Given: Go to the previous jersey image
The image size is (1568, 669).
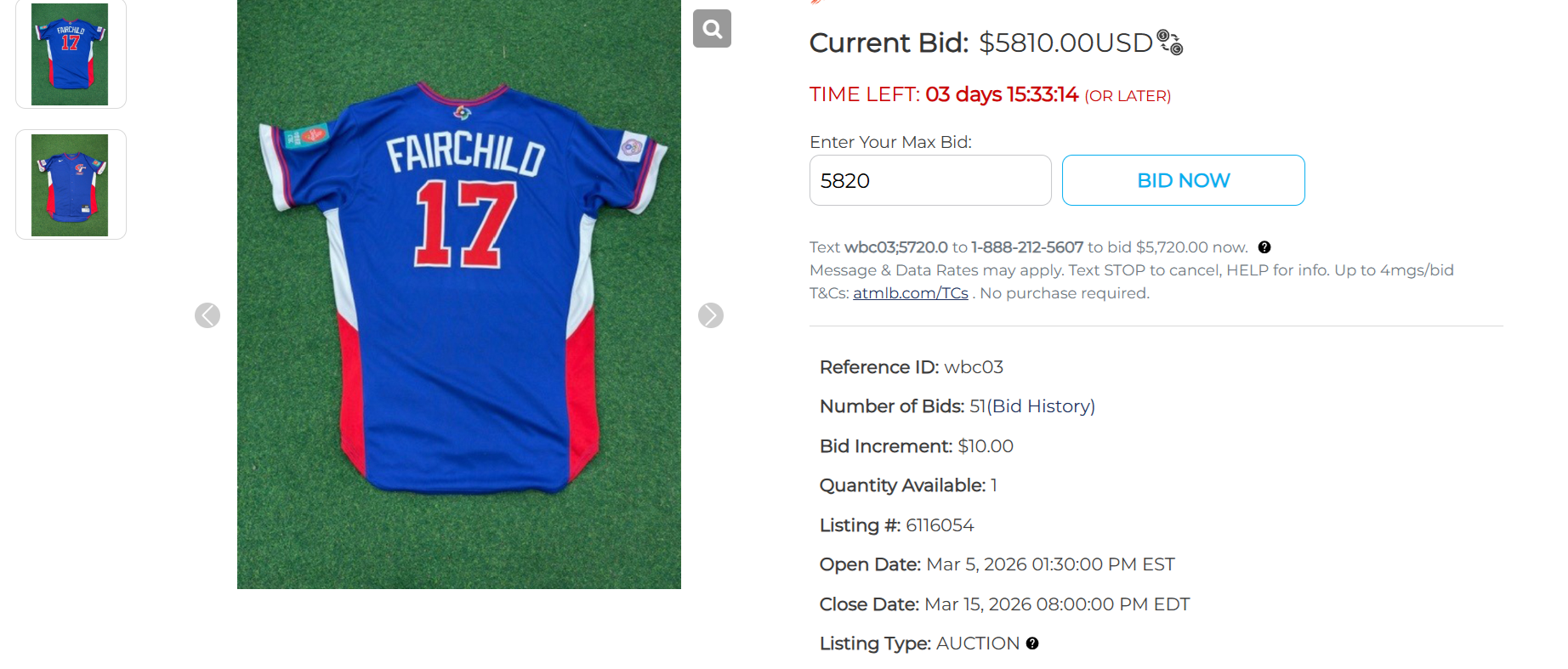Looking at the screenshot, I should tap(207, 315).
